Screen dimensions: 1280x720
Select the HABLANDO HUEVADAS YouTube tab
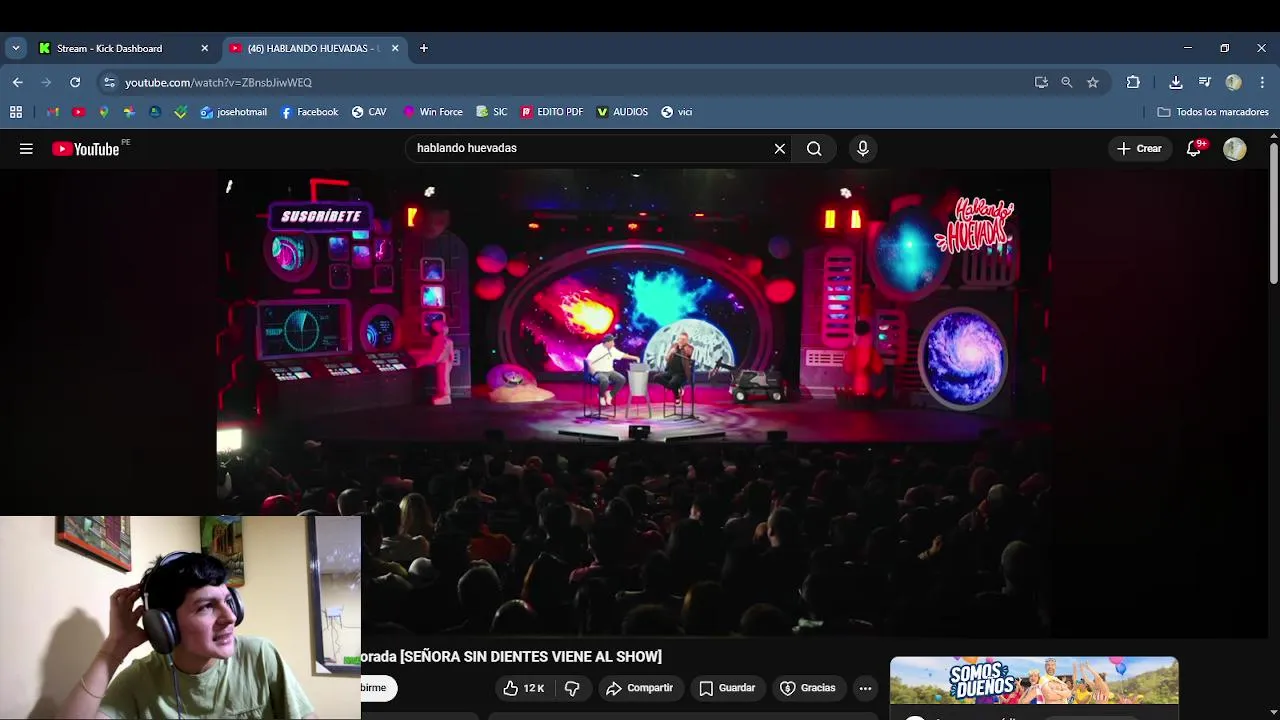click(314, 48)
